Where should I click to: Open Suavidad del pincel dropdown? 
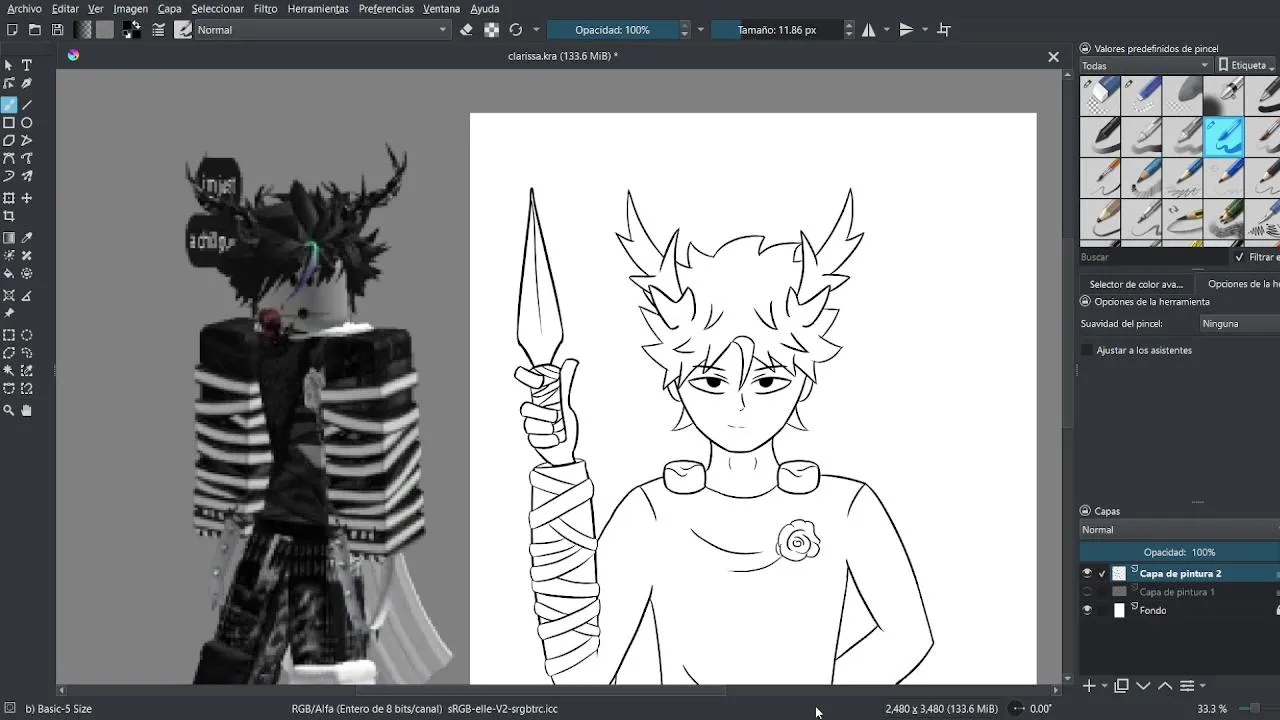click(x=1240, y=324)
